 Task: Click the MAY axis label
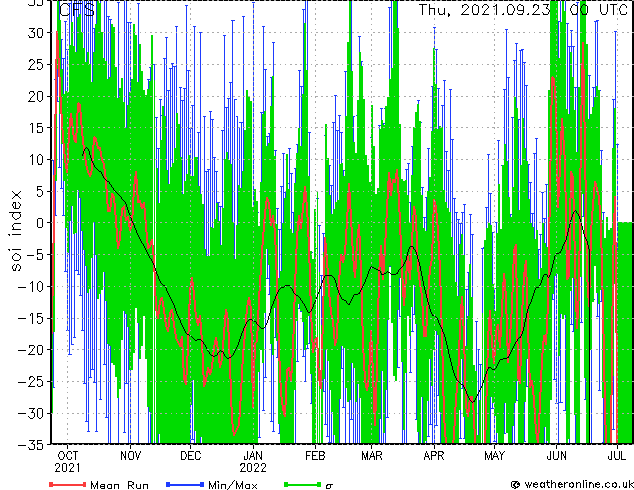click(495, 456)
